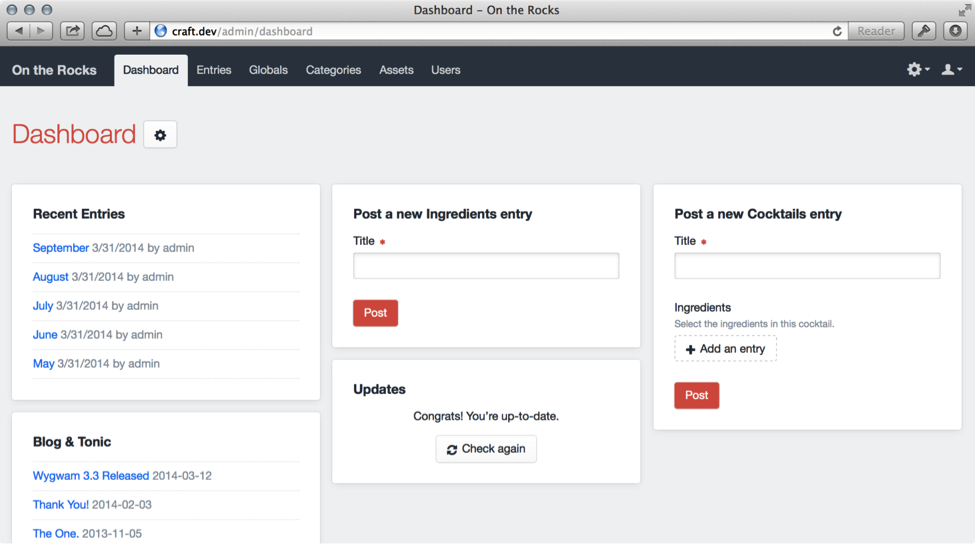This screenshot has height=544, width=975.
Task: Go back using the browser back arrow
Action: point(19,30)
